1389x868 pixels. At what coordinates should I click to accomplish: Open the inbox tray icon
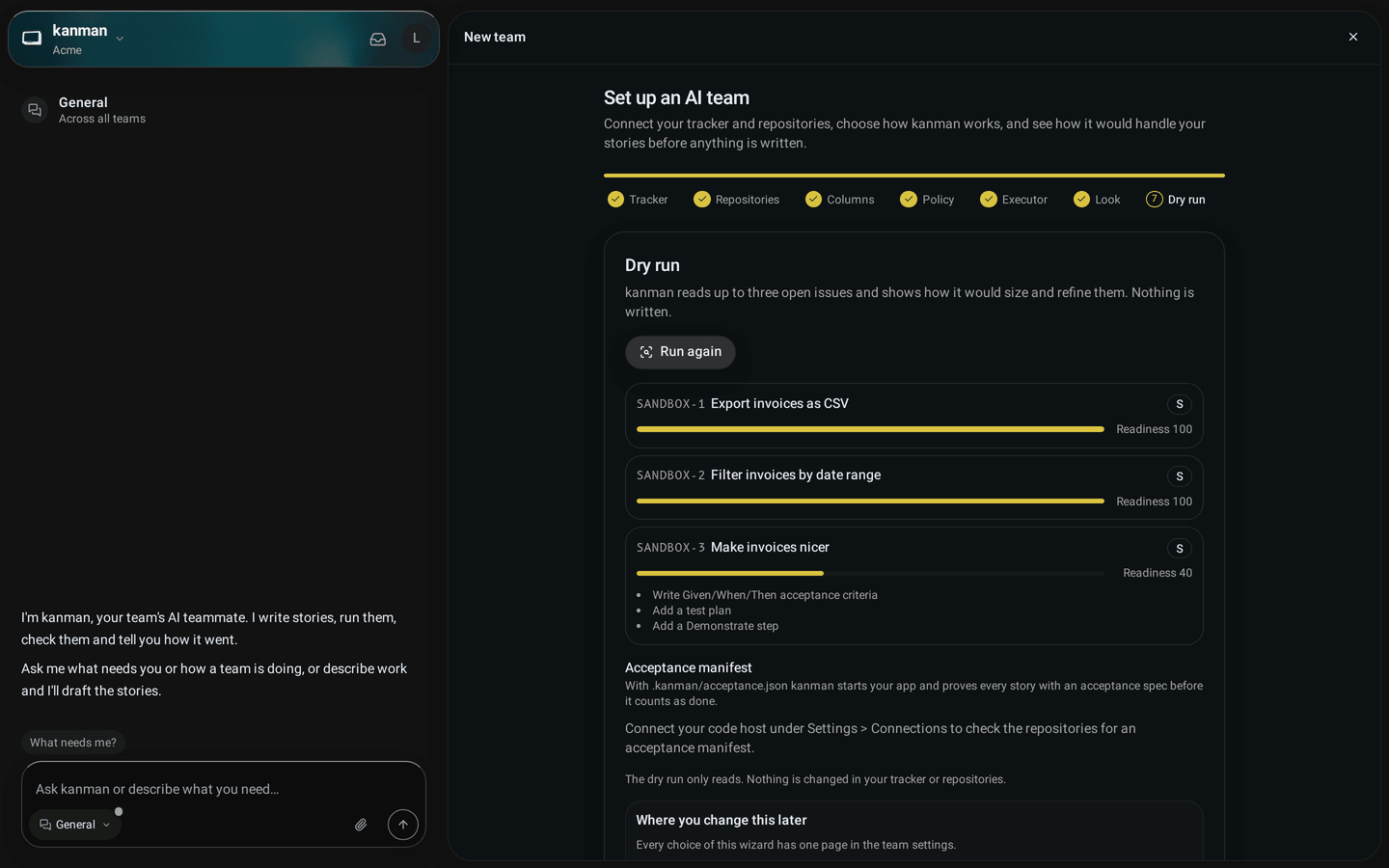pyautogui.click(x=378, y=39)
